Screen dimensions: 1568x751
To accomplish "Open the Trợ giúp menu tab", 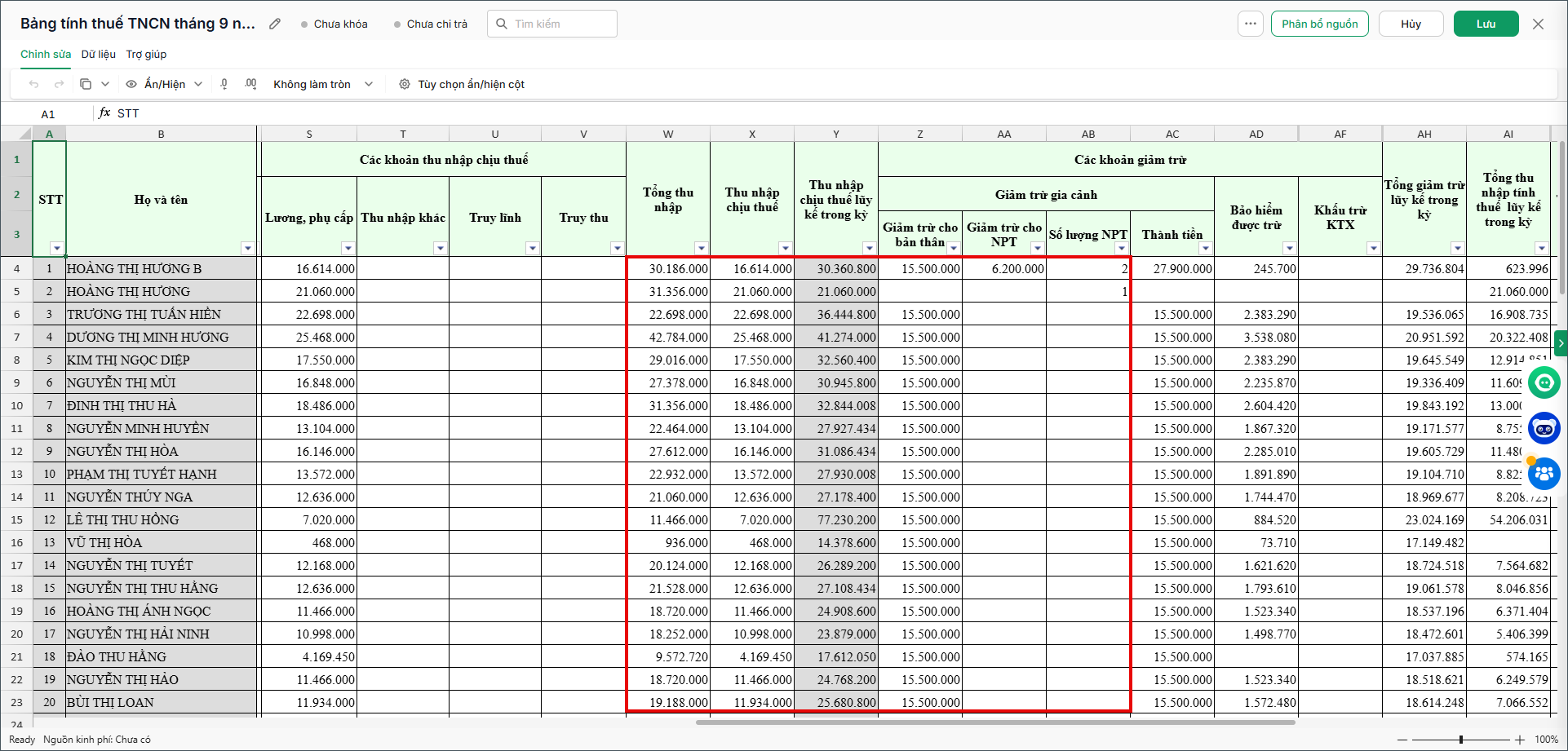I will coord(146,54).
